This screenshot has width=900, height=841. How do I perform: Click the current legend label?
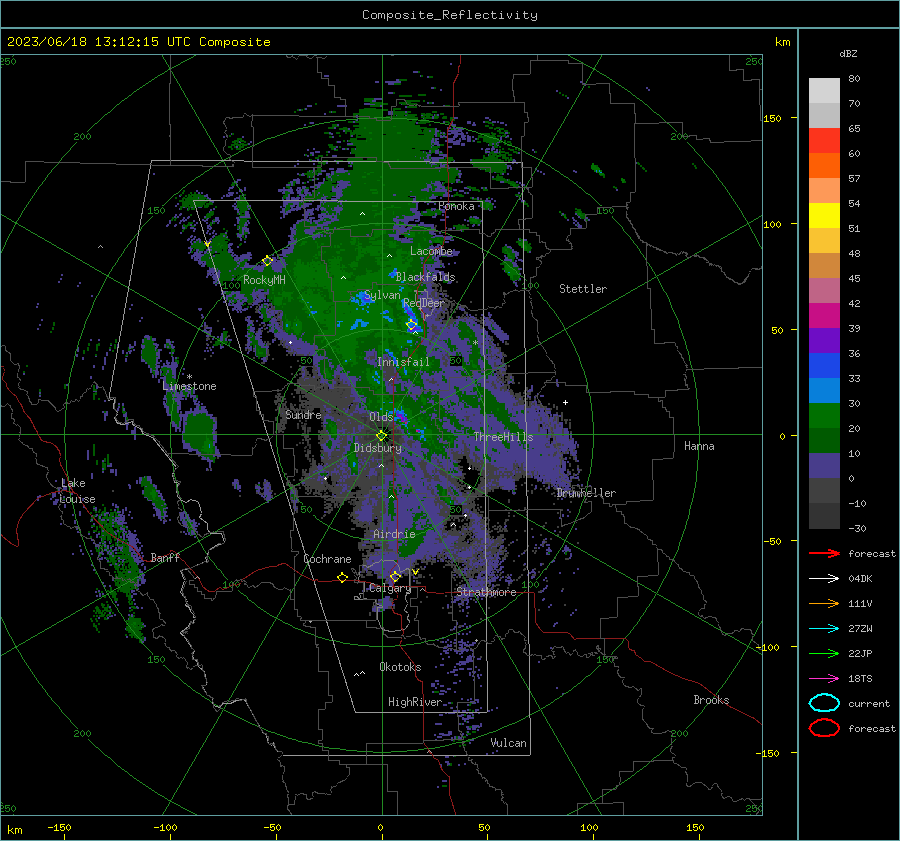pyautogui.click(x=869, y=704)
